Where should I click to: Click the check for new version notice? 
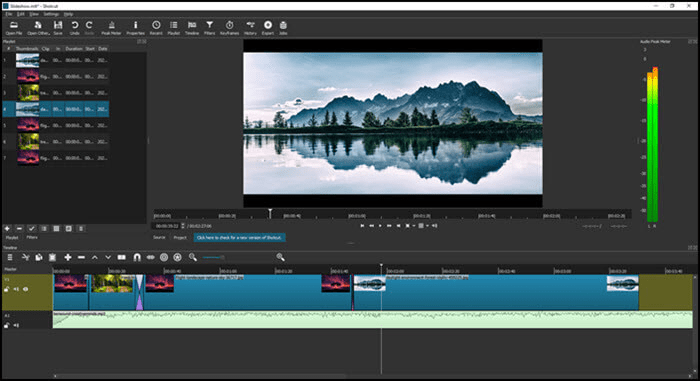click(239, 238)
